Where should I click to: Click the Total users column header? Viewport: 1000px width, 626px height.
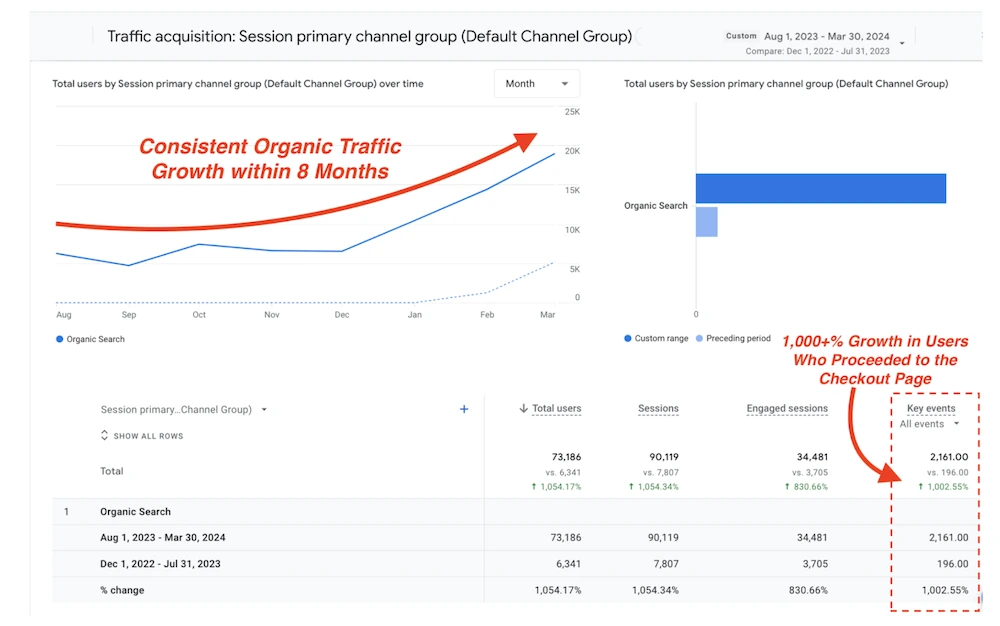click(x=555, y=408)
